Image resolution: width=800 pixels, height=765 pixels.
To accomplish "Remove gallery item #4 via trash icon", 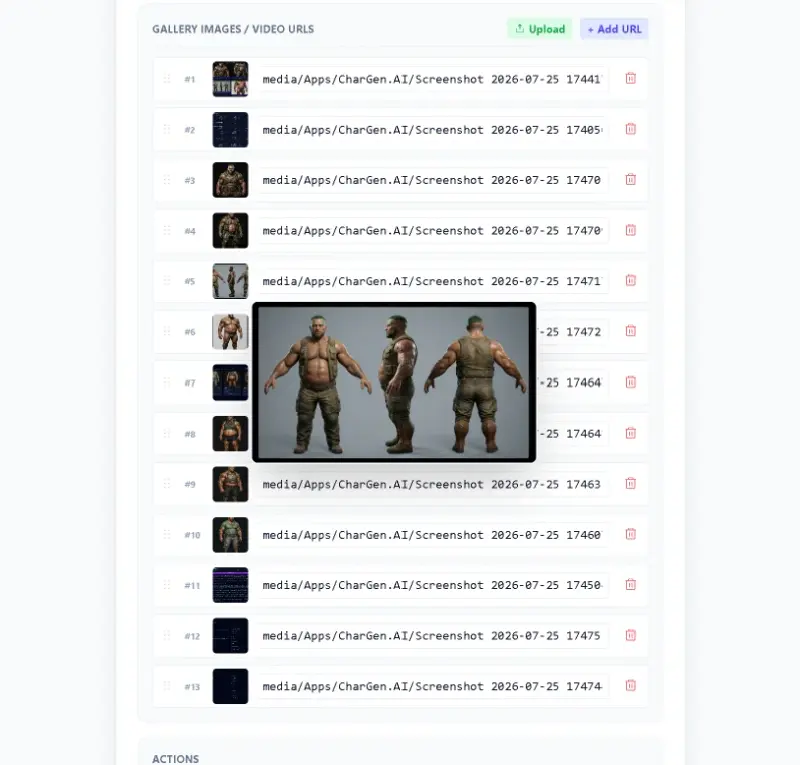I will (x=631, y=230).
